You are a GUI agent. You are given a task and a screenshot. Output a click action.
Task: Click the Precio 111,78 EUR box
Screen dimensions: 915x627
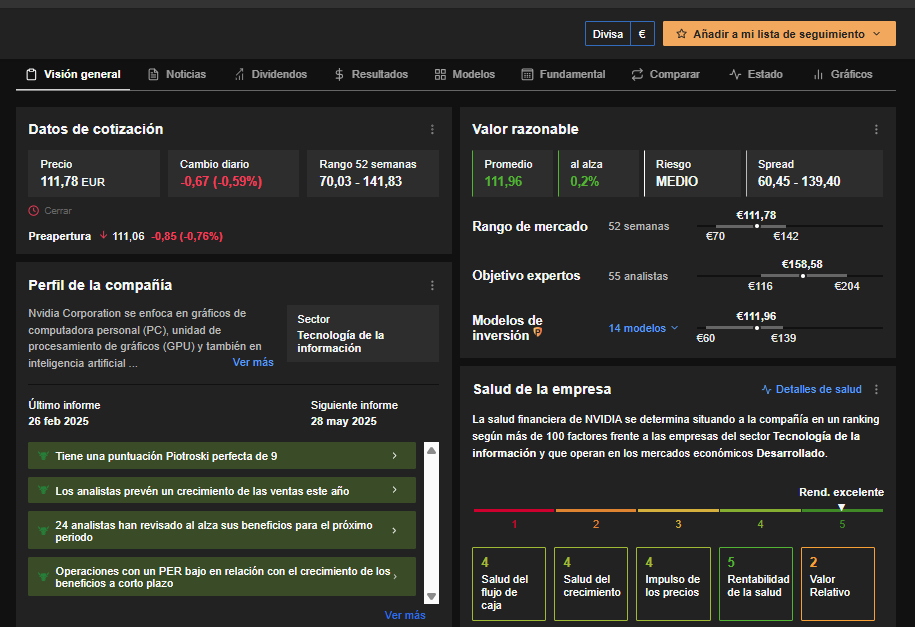[94, 173]
